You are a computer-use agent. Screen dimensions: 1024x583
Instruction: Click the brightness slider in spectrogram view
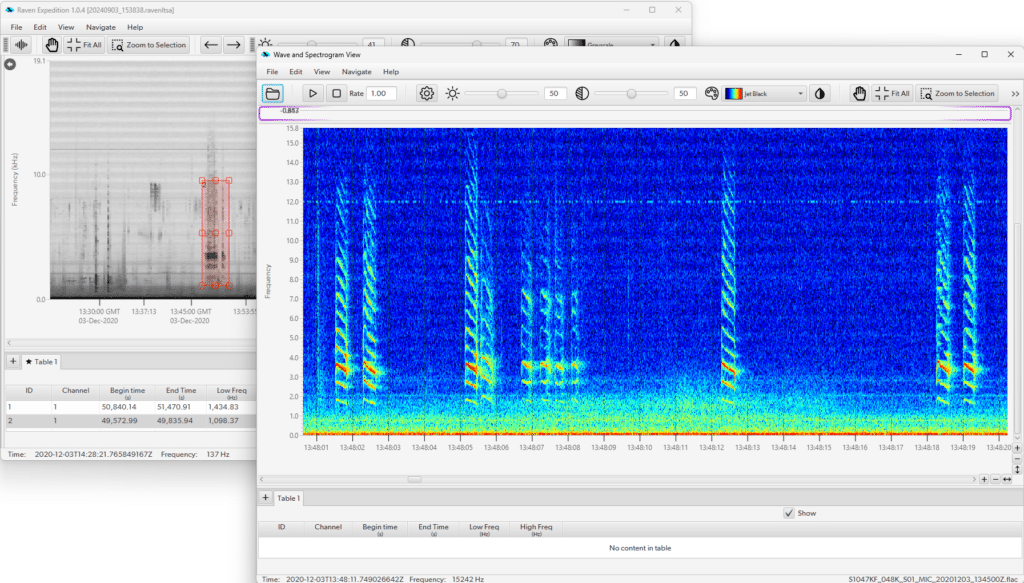(502, 93)
